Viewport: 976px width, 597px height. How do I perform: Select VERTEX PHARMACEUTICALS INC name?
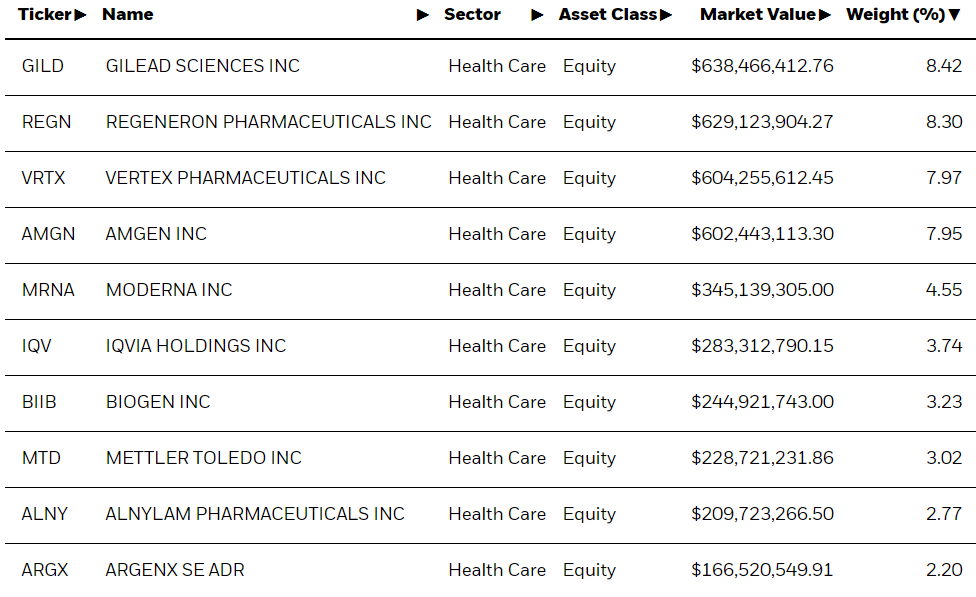[x=245, y=178]
